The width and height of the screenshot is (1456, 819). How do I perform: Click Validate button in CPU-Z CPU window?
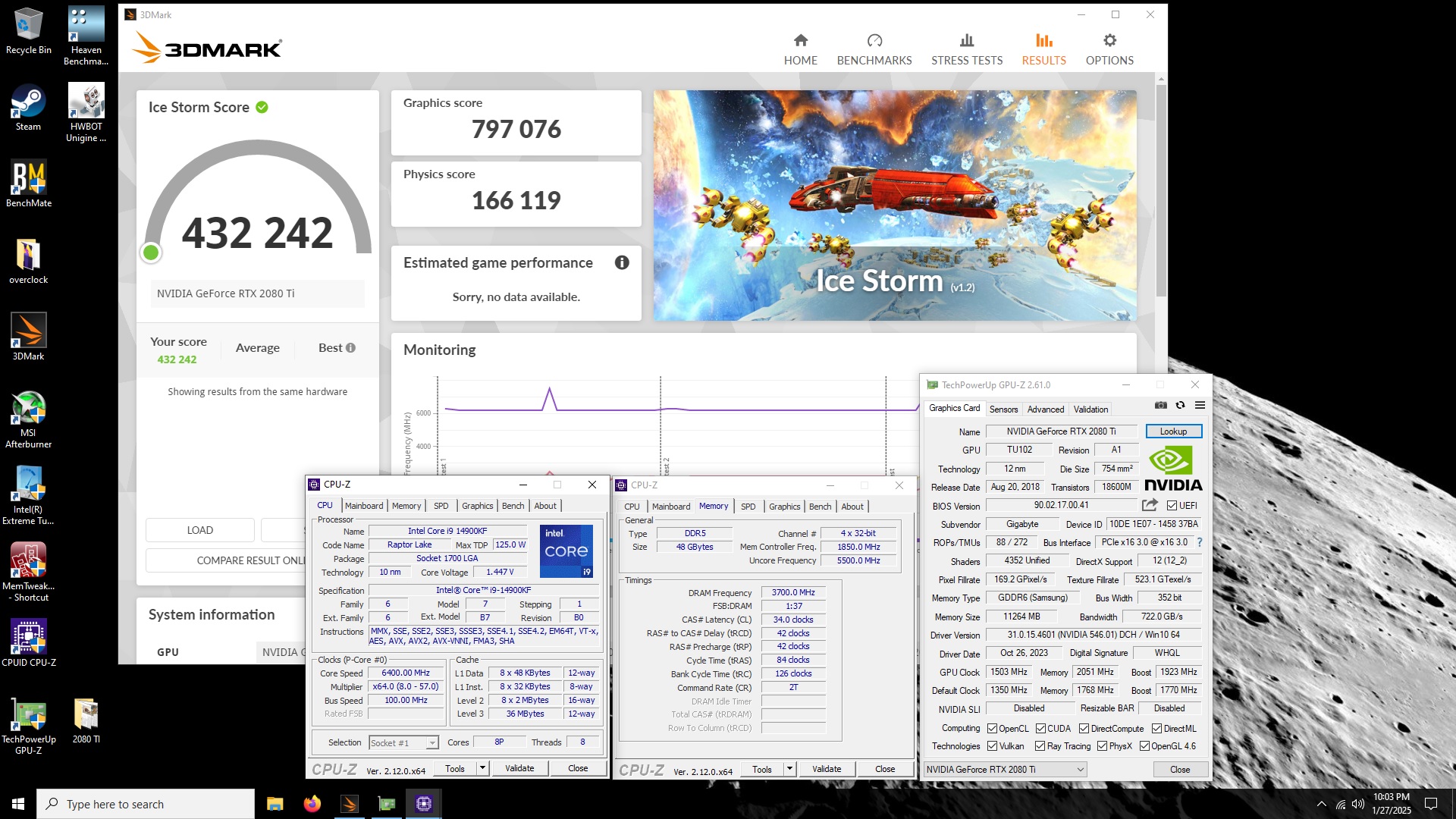[519, 768]
